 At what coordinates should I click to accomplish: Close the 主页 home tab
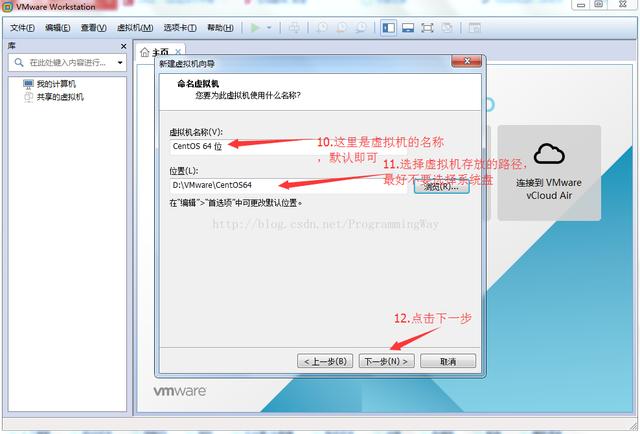click(179, 52)
